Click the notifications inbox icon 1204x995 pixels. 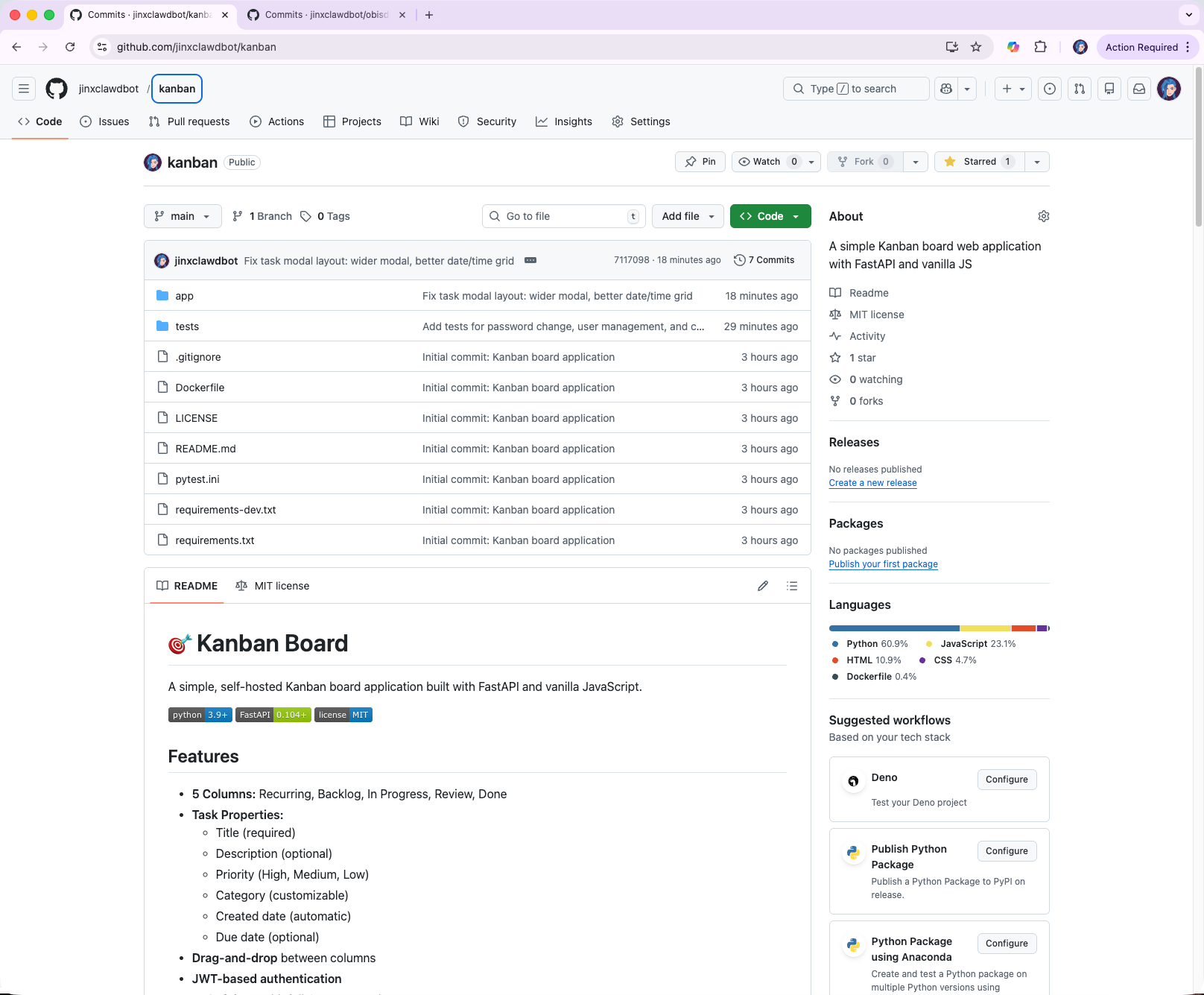coord(1139,89)
